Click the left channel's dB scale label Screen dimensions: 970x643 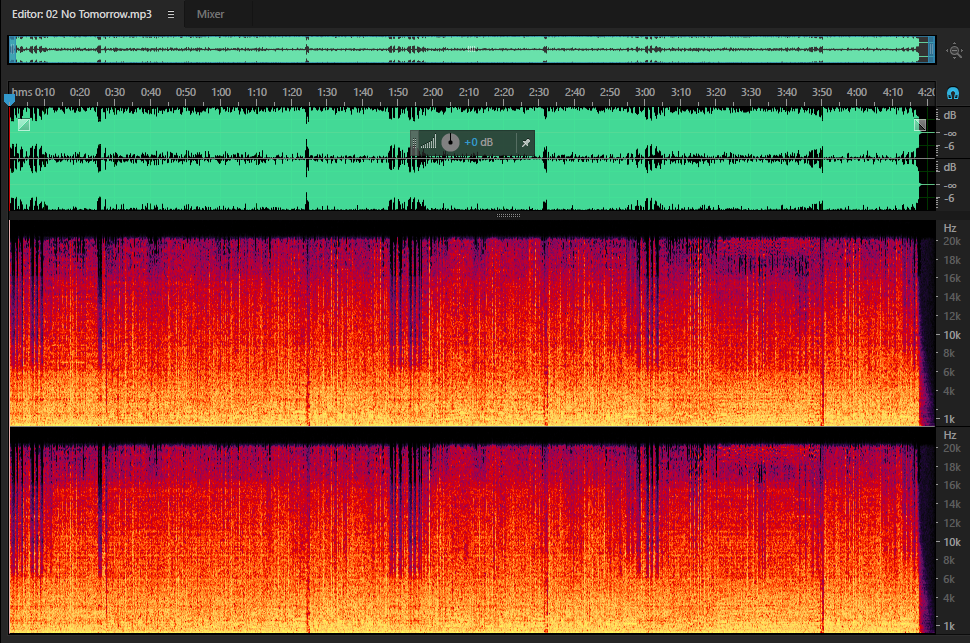[x=950, y=115]
